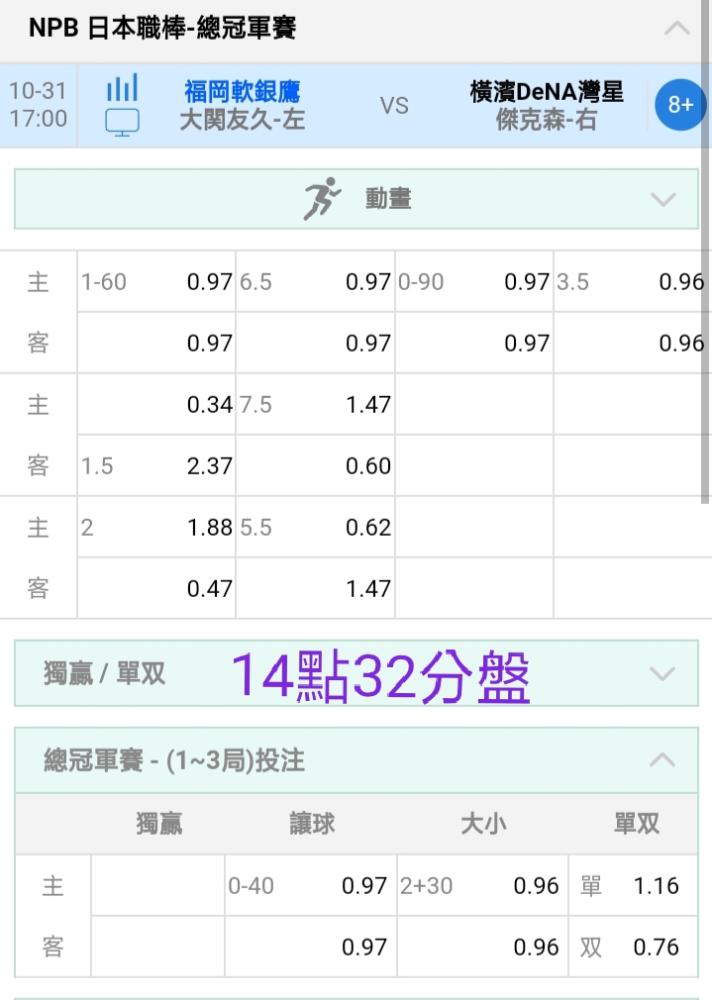Screen dimensions: 712x1000
Task: Select team name 橫濱DeNA灣星
Action: click(546, 91)
